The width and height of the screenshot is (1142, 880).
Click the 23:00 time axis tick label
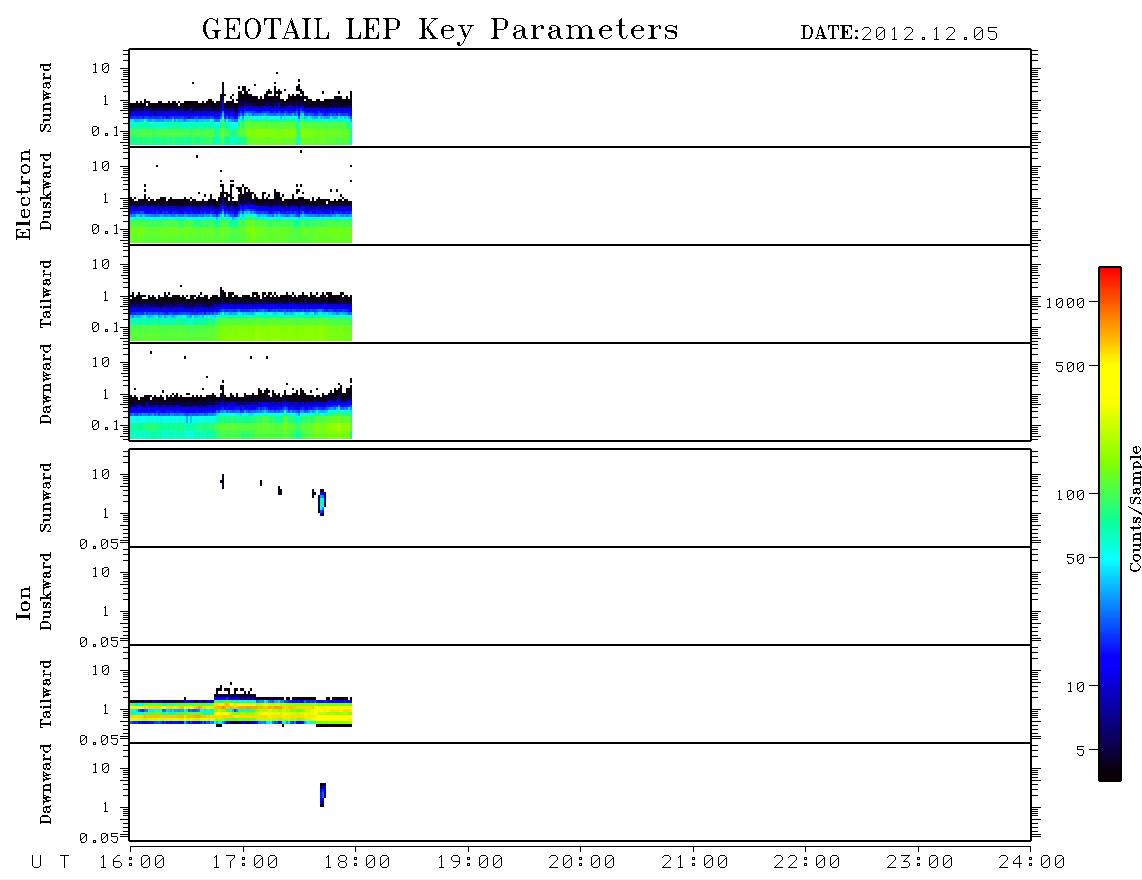(x=920, y=863)
